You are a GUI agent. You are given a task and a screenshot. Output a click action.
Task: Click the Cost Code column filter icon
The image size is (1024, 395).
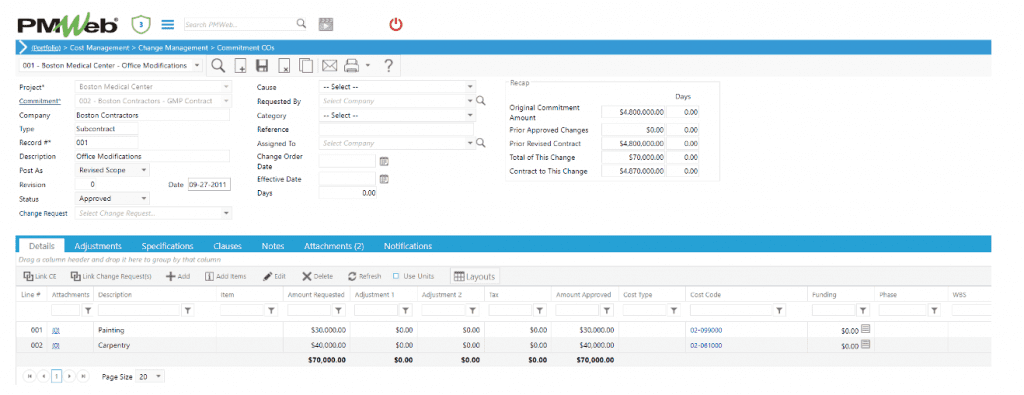779,311
